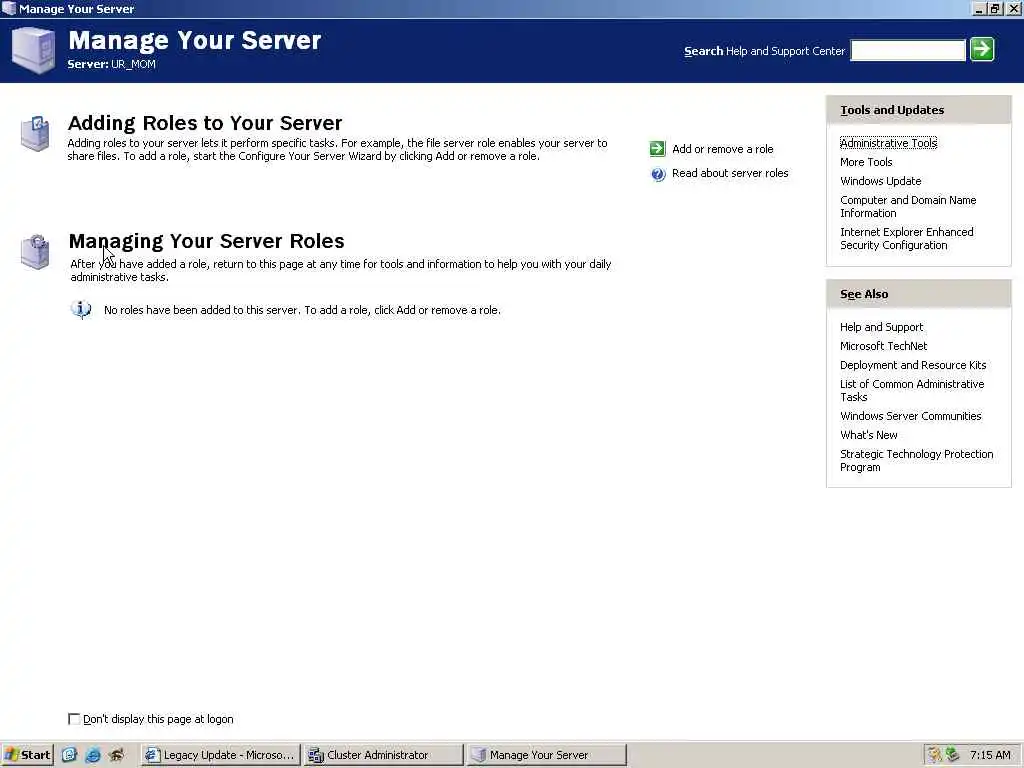Click the green search go arrow

click(x=982, y=50)
